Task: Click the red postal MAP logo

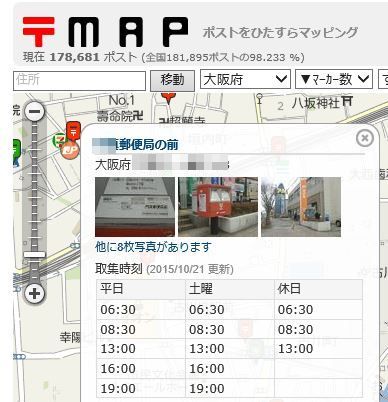Action: [x=105, y=32]
